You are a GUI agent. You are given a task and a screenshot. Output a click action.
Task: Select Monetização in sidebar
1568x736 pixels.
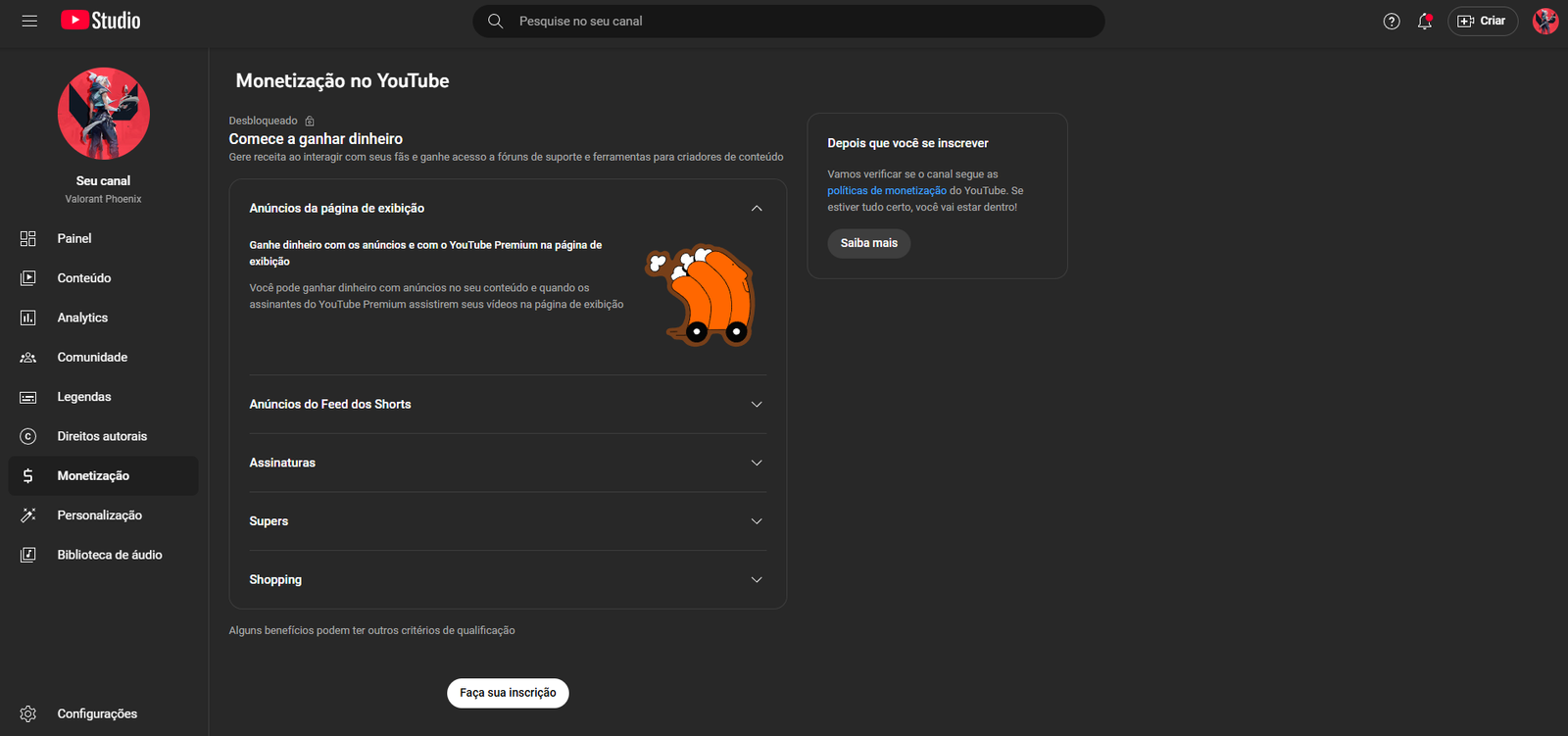(x=104, y=475)
